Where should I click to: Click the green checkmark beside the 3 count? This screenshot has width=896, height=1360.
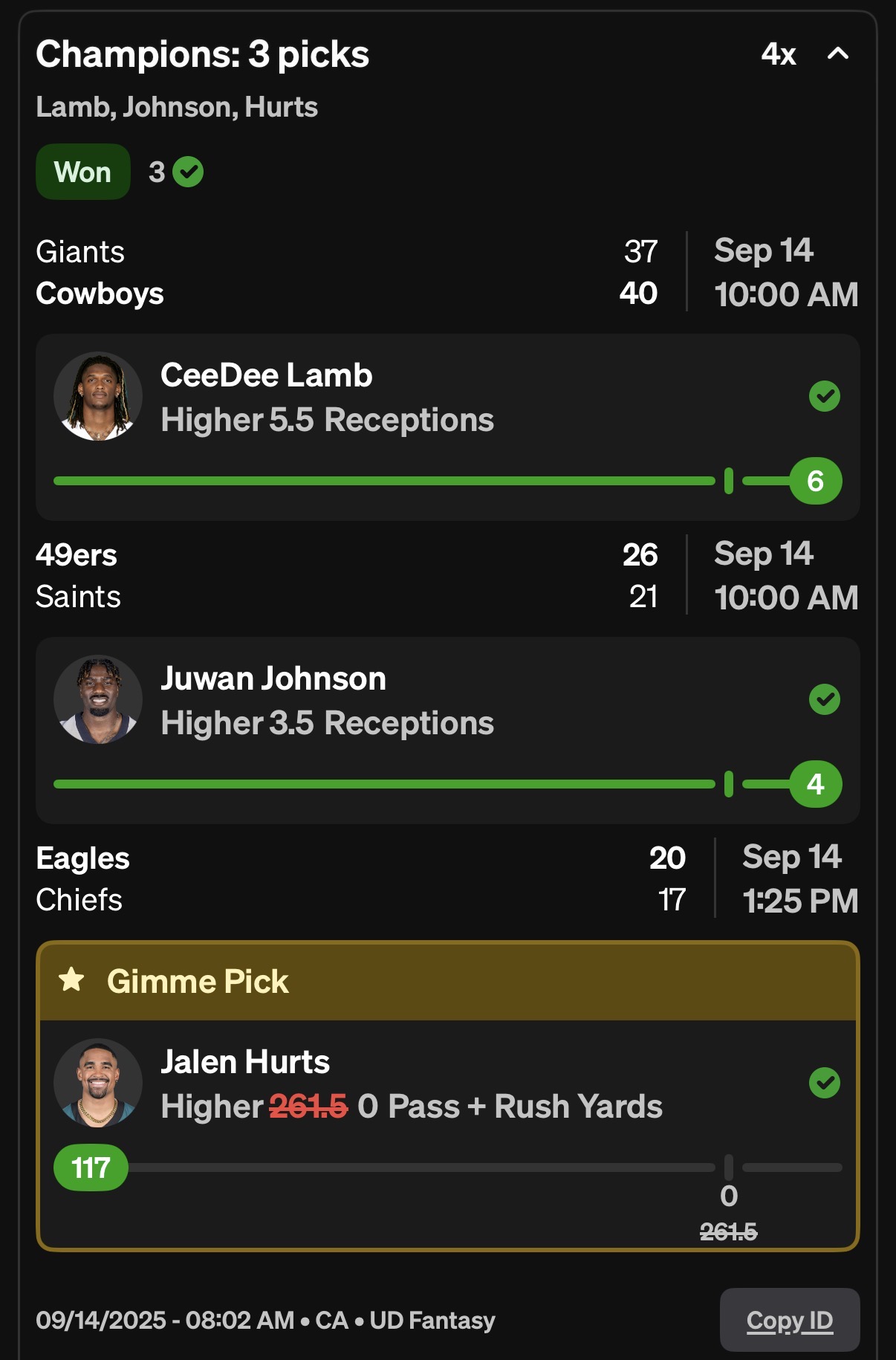(188, 172)
